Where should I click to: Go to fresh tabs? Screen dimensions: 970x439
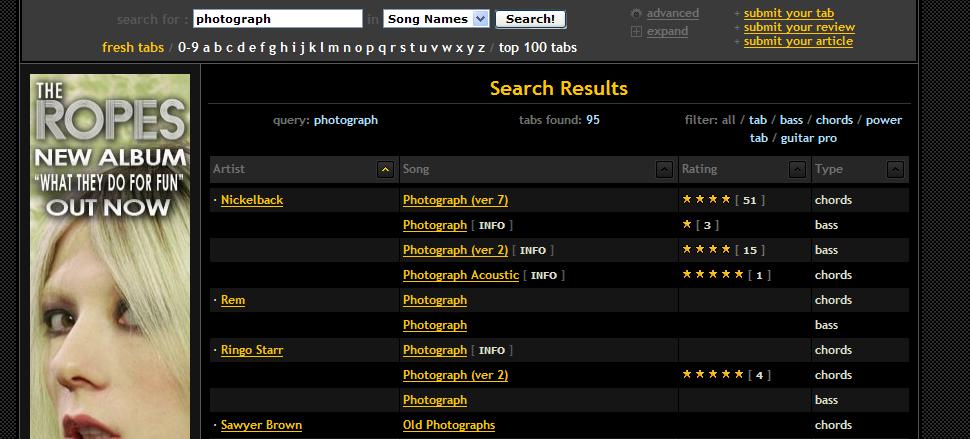point(133,48)
